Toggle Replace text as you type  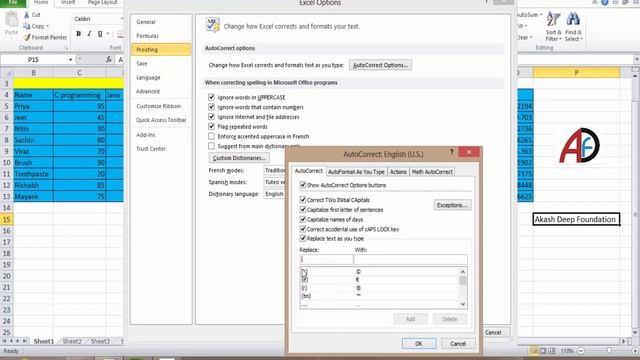click(303, 238)
